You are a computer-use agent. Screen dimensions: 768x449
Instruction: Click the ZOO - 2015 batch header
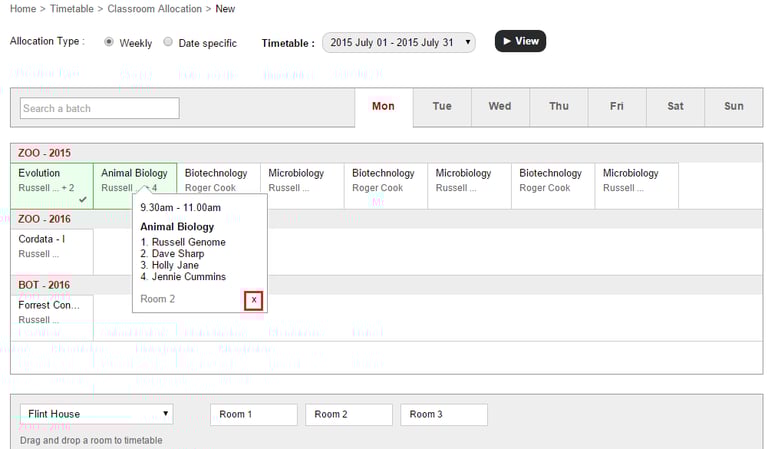click(x=386, y=153)
